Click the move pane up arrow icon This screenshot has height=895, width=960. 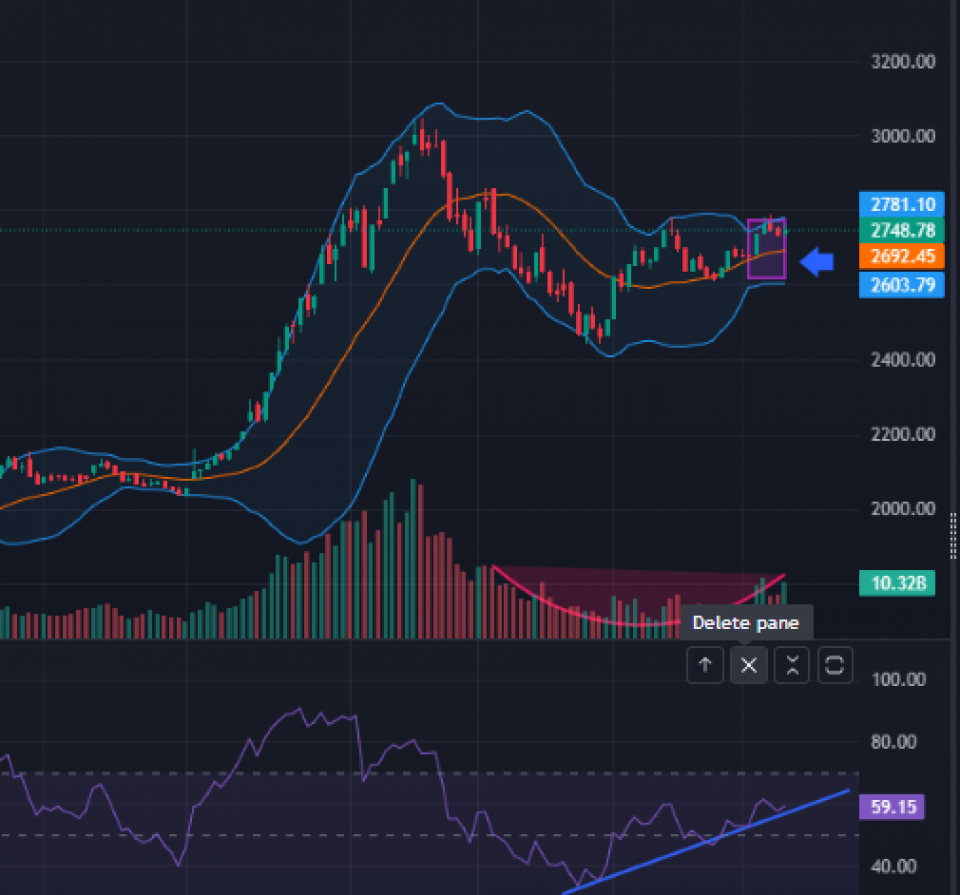[705, 665]
